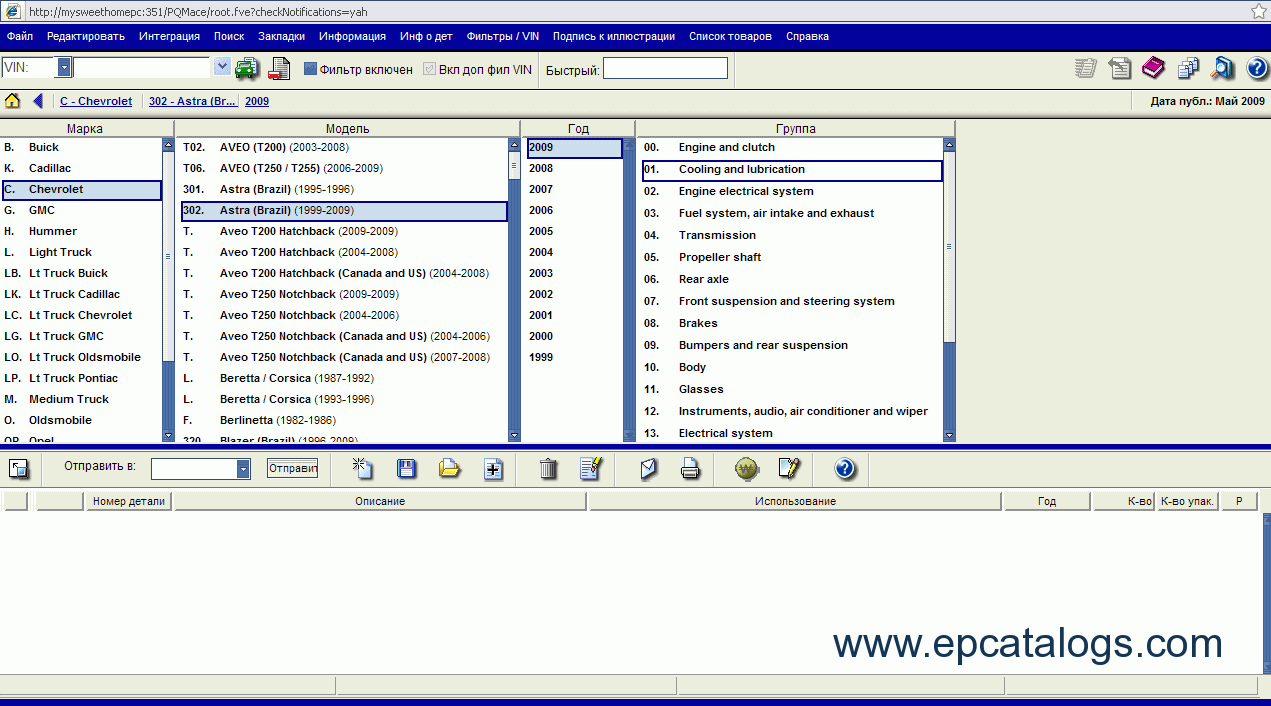Open the VIN history dropdown arrow beside car icon
The image size is (1271, 706).
coord(222,67)
